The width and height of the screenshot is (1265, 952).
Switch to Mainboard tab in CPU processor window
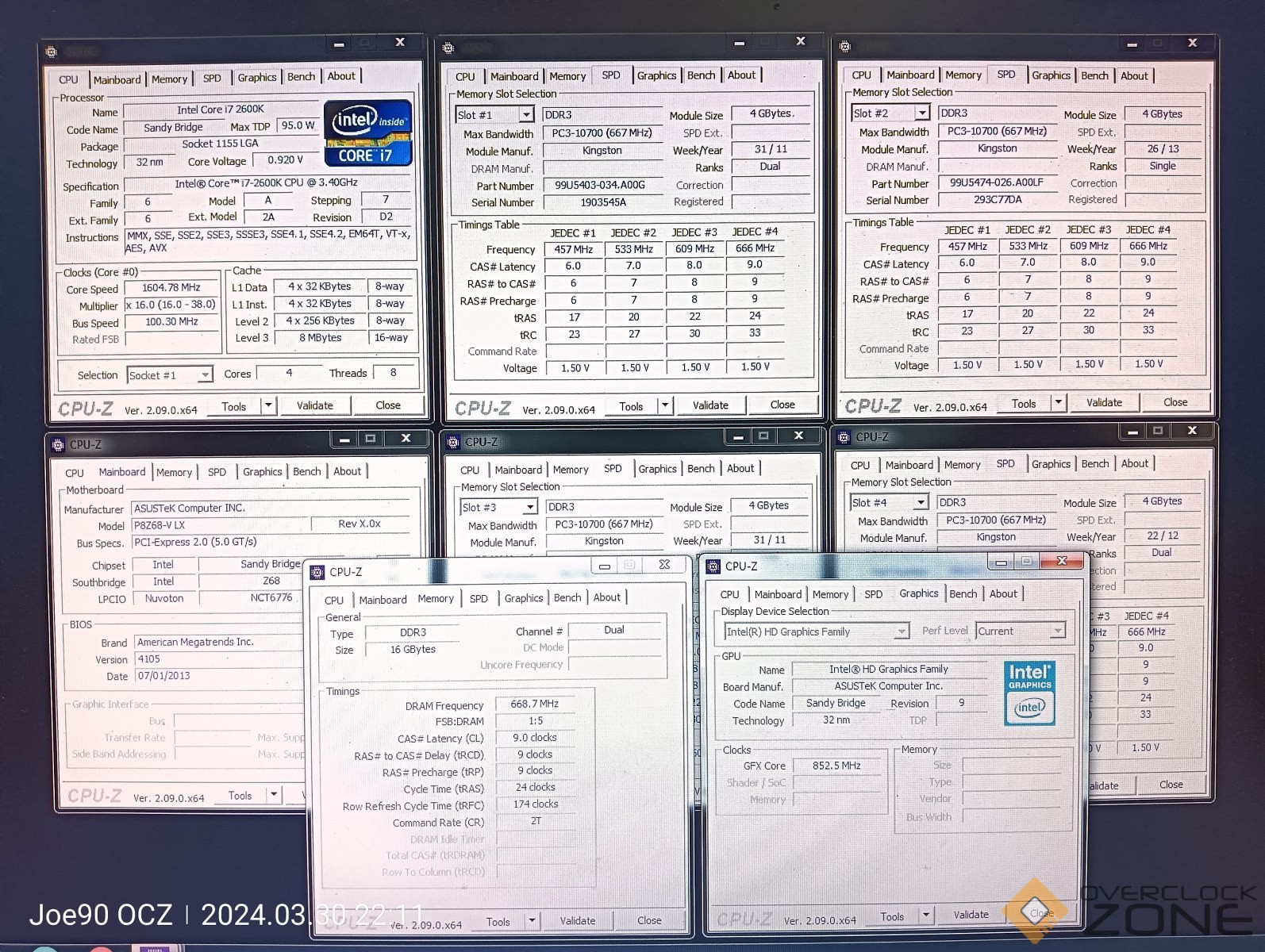[117, 79]
